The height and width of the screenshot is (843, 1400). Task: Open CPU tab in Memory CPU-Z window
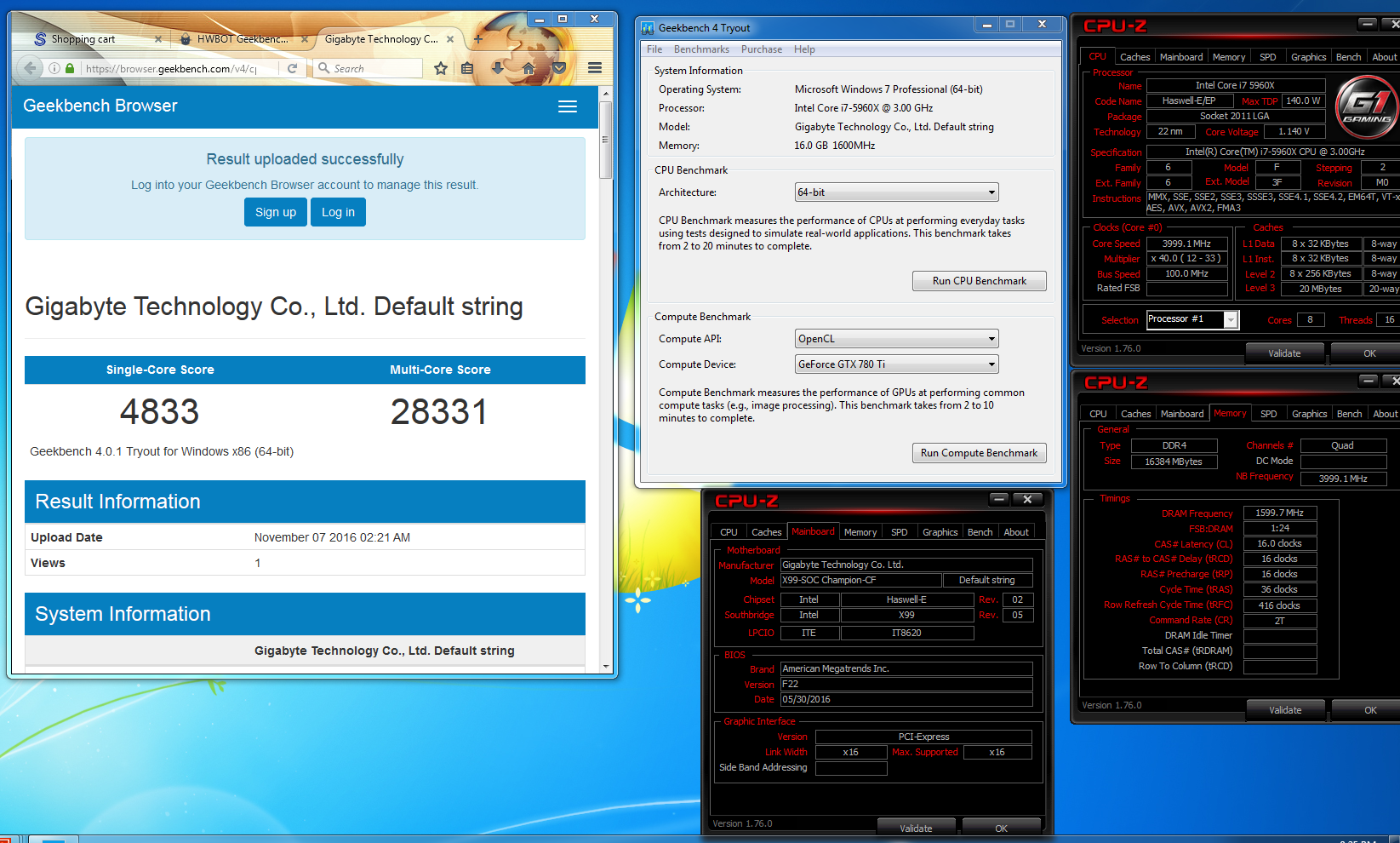(x=1098, y=414)
